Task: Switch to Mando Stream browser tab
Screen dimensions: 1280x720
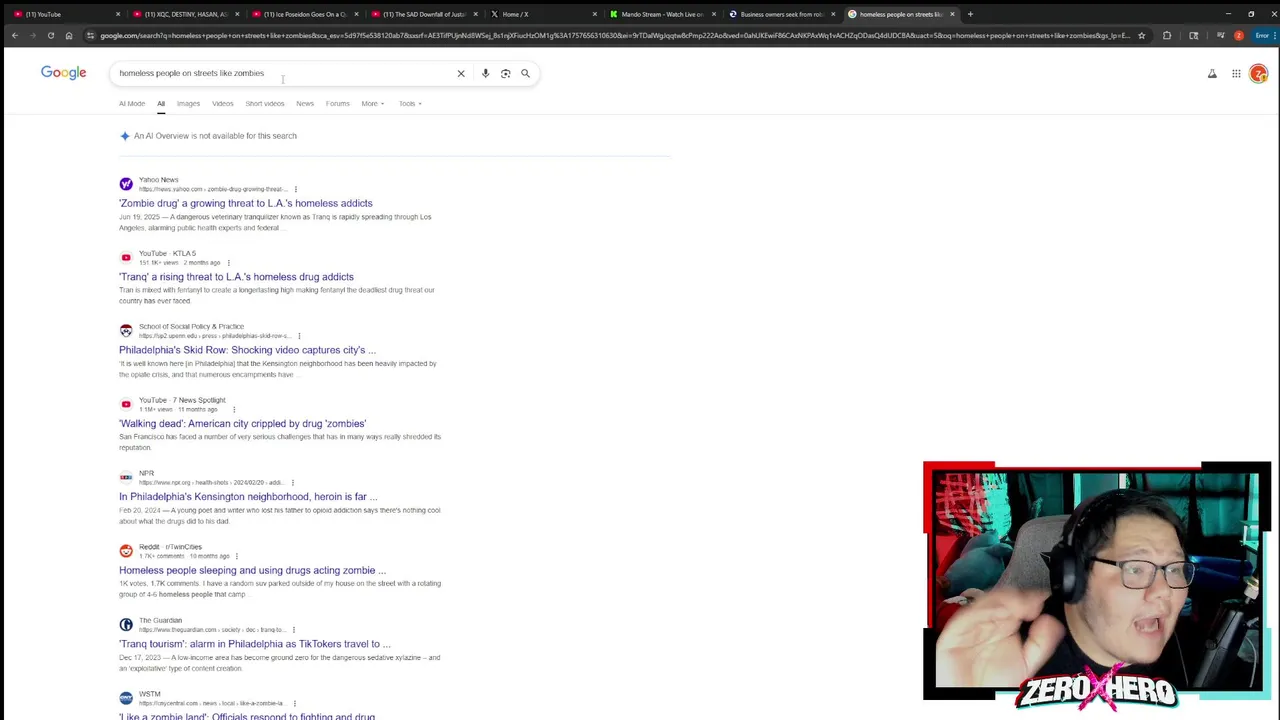Action: coord(662,14)
